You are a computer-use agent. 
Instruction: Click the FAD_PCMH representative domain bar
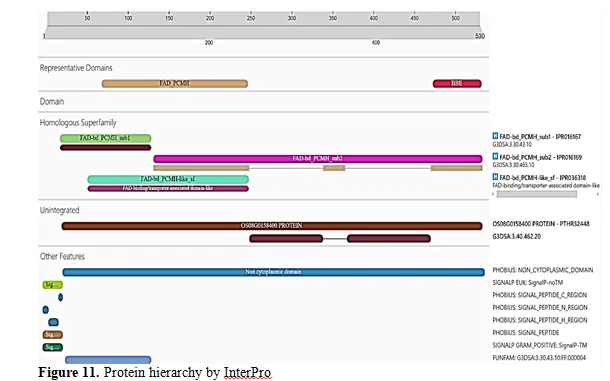175,83
